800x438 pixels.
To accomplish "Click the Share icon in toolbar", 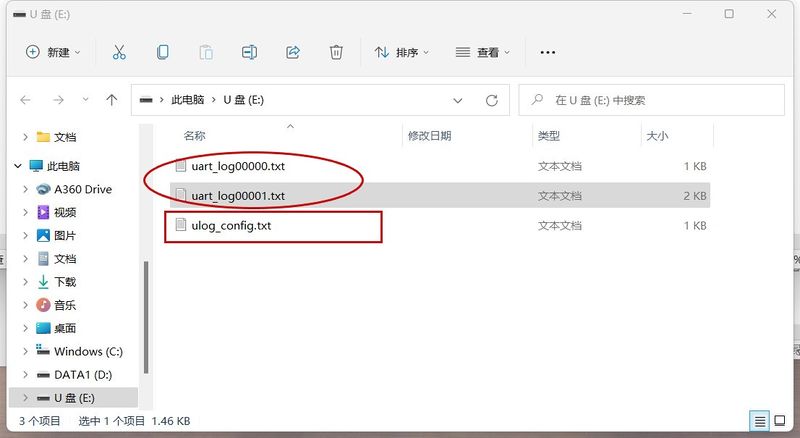I will pos(293,52).
